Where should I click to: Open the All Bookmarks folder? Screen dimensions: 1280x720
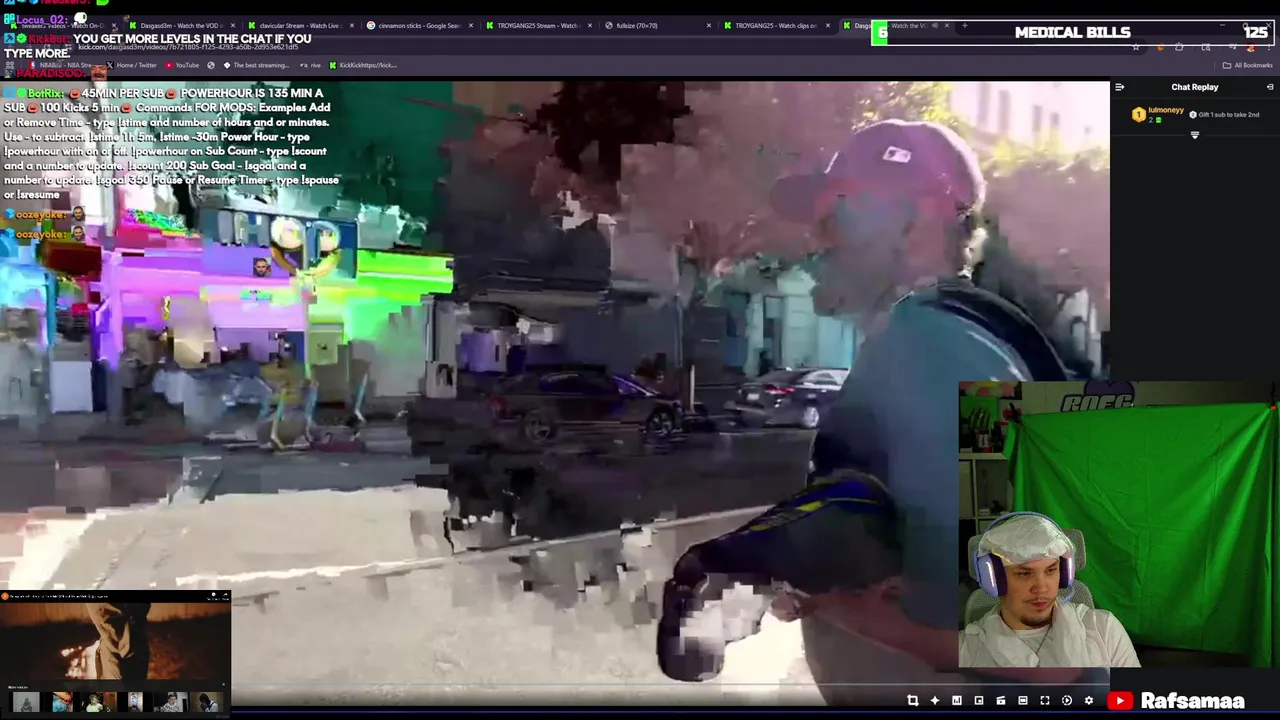tap(1248, 65)
